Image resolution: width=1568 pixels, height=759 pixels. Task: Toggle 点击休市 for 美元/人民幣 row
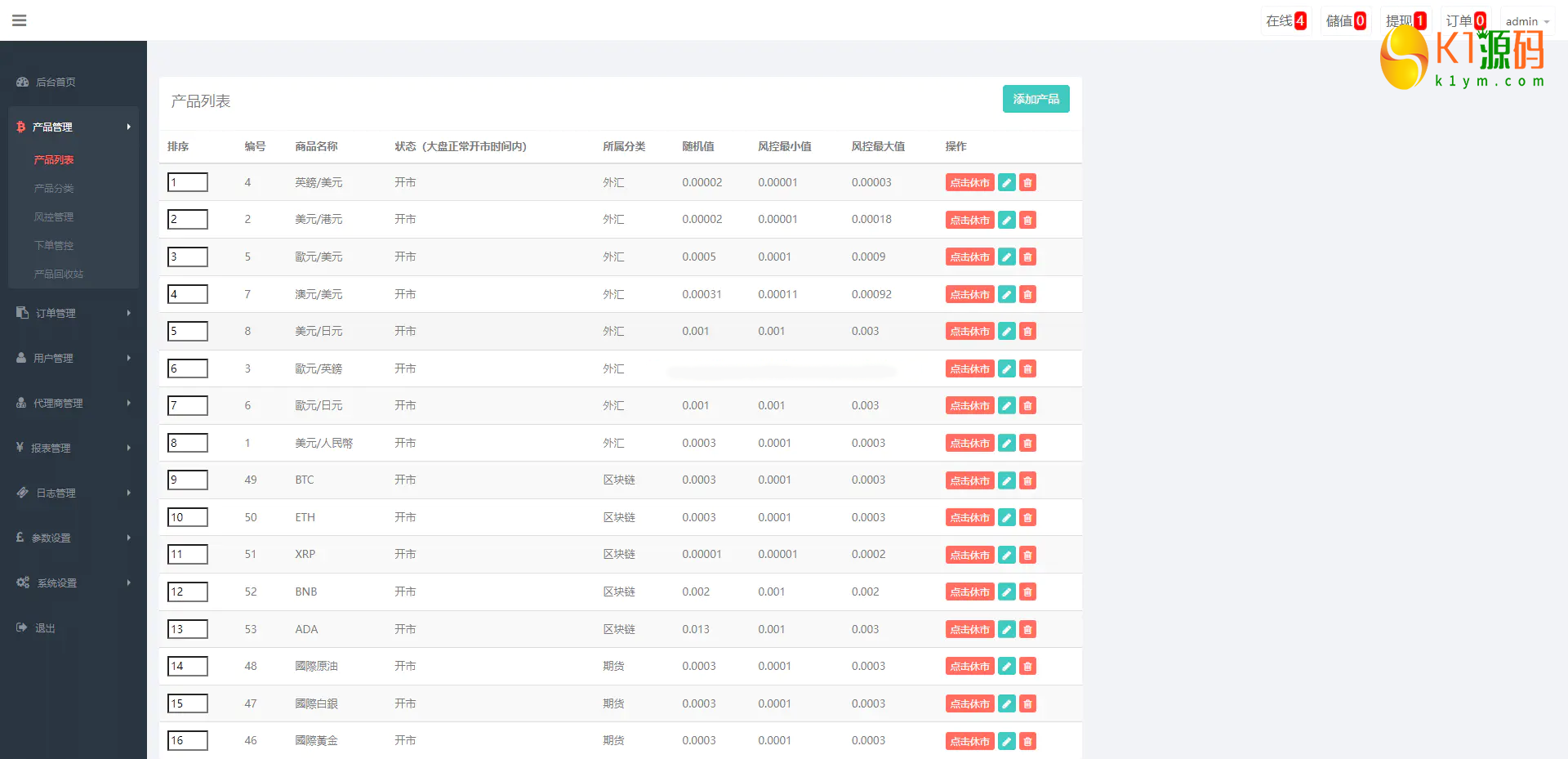pyautogui.click(x=969, y=444)
